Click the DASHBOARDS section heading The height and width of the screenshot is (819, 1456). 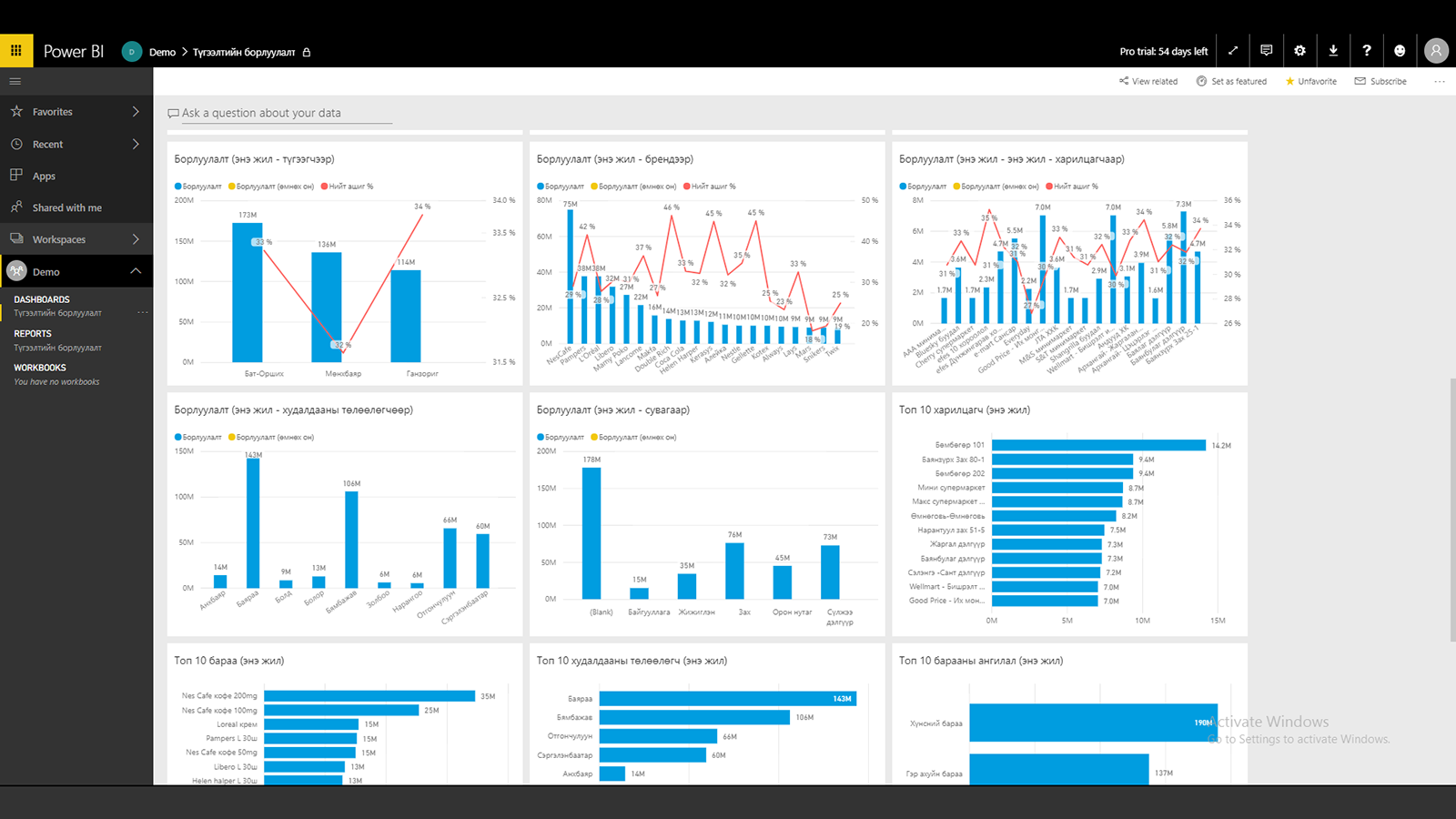tap(42, 299)
